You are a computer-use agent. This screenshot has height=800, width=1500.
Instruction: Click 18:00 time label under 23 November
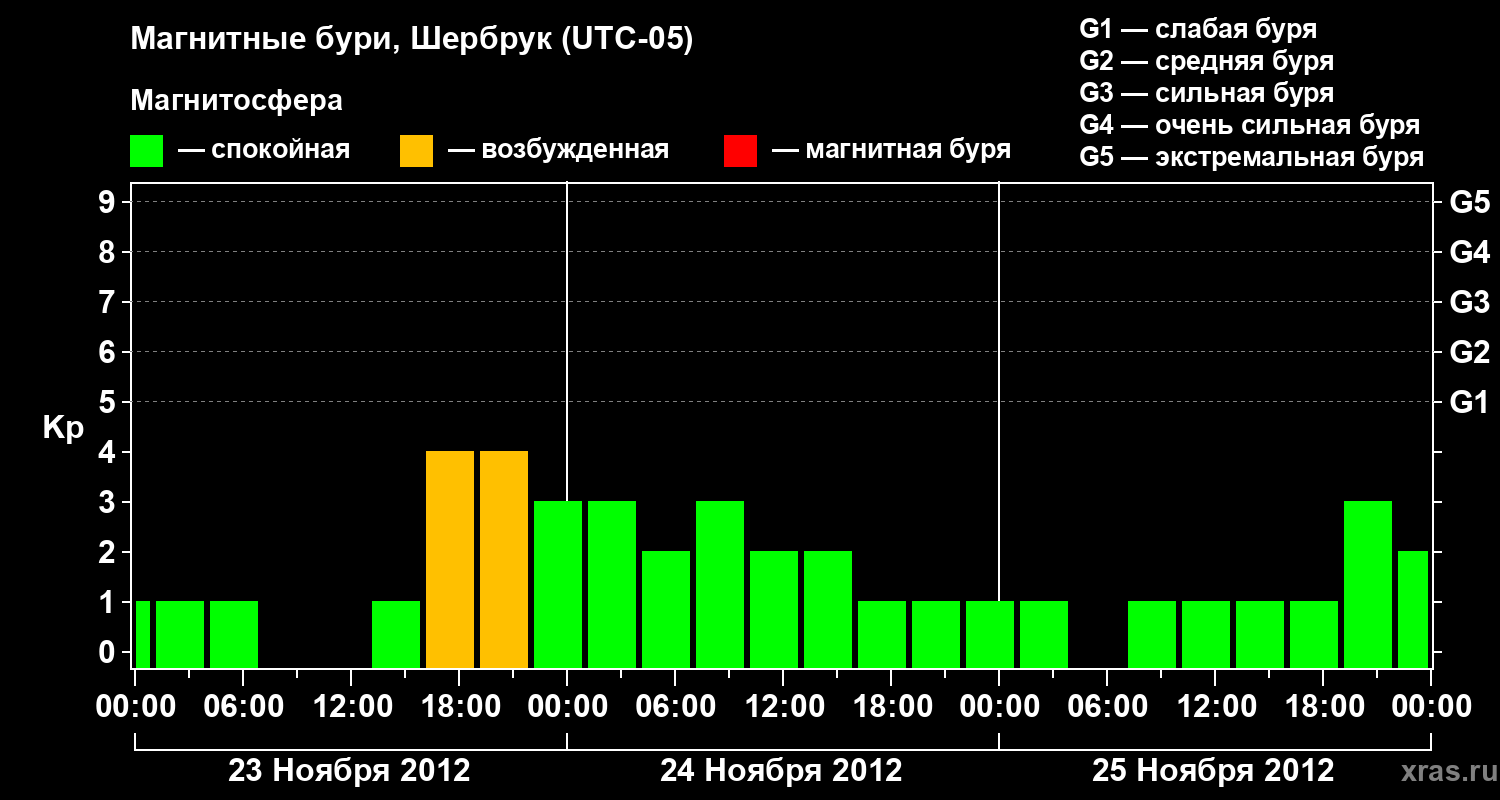click(x=459, y=706)
